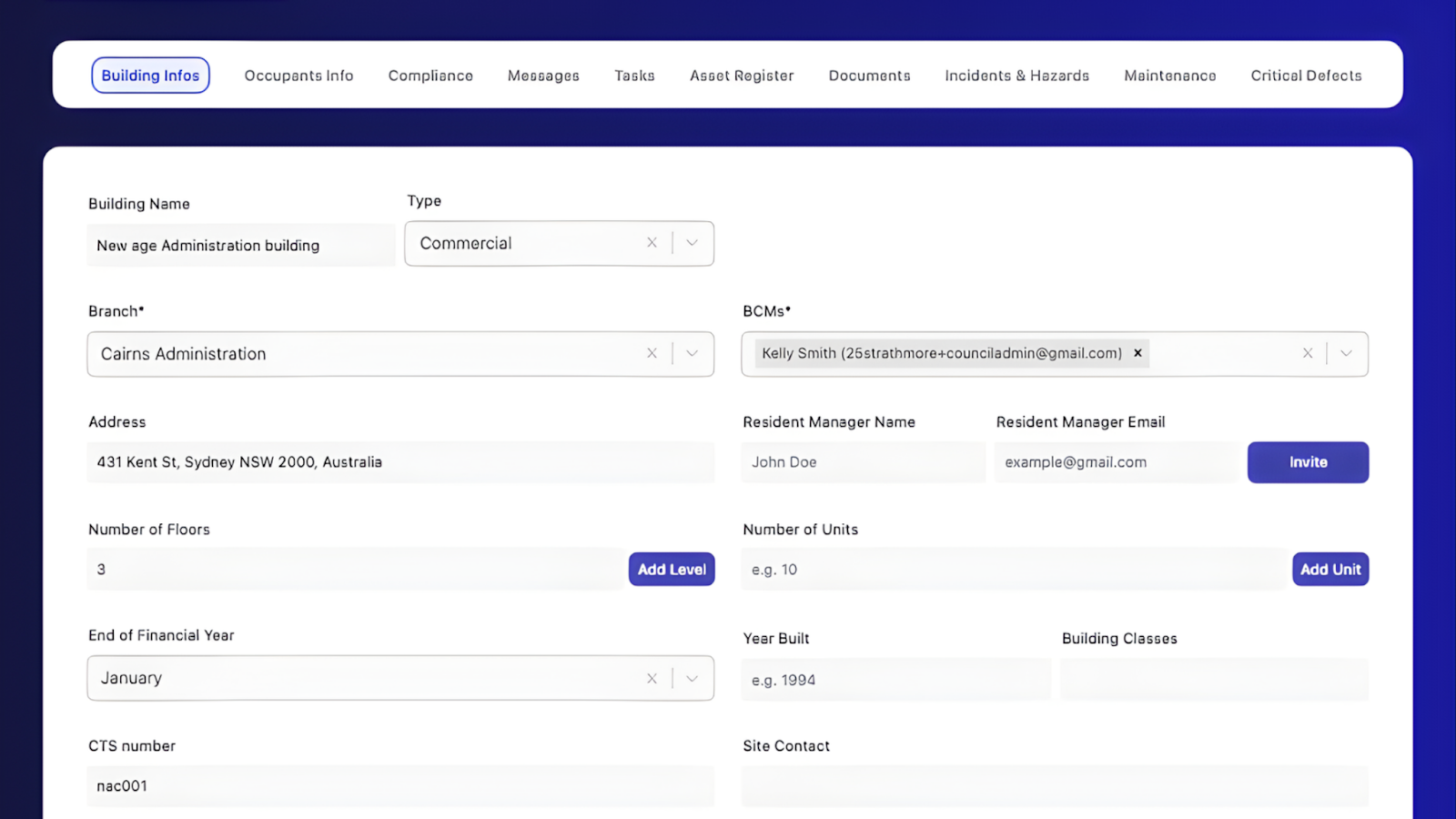Go to Critical Defects tab

[1306, 76]
